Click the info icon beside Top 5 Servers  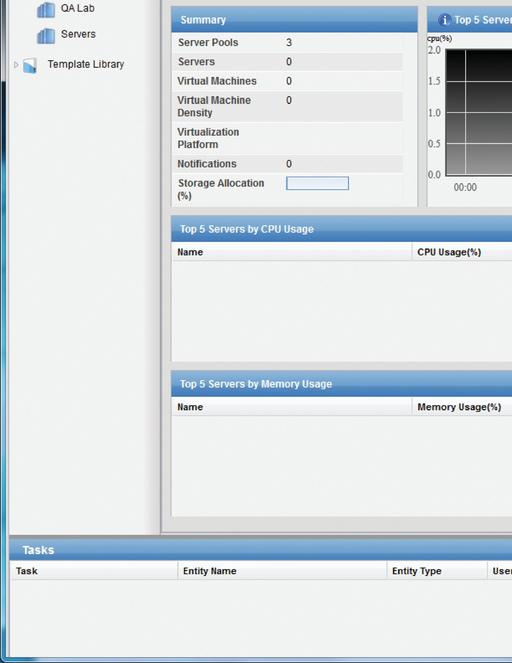click(444, 19)
